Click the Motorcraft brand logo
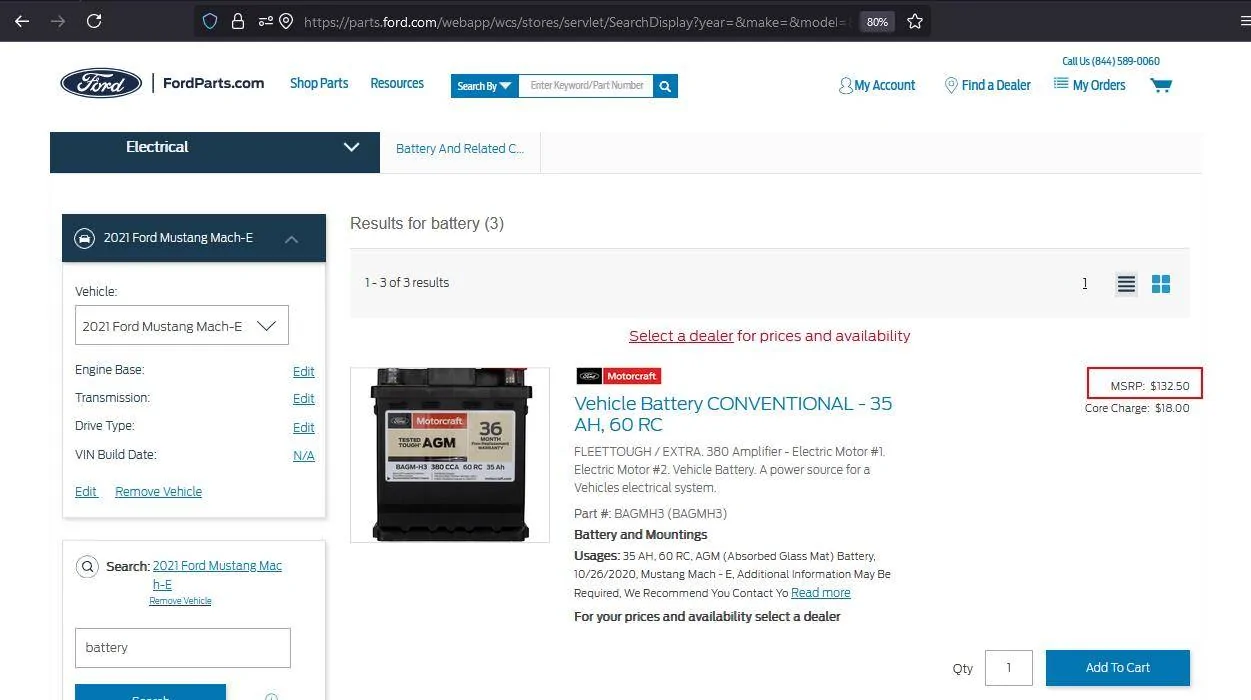This screenshot has width=1251, height=700. pos(619,376)
